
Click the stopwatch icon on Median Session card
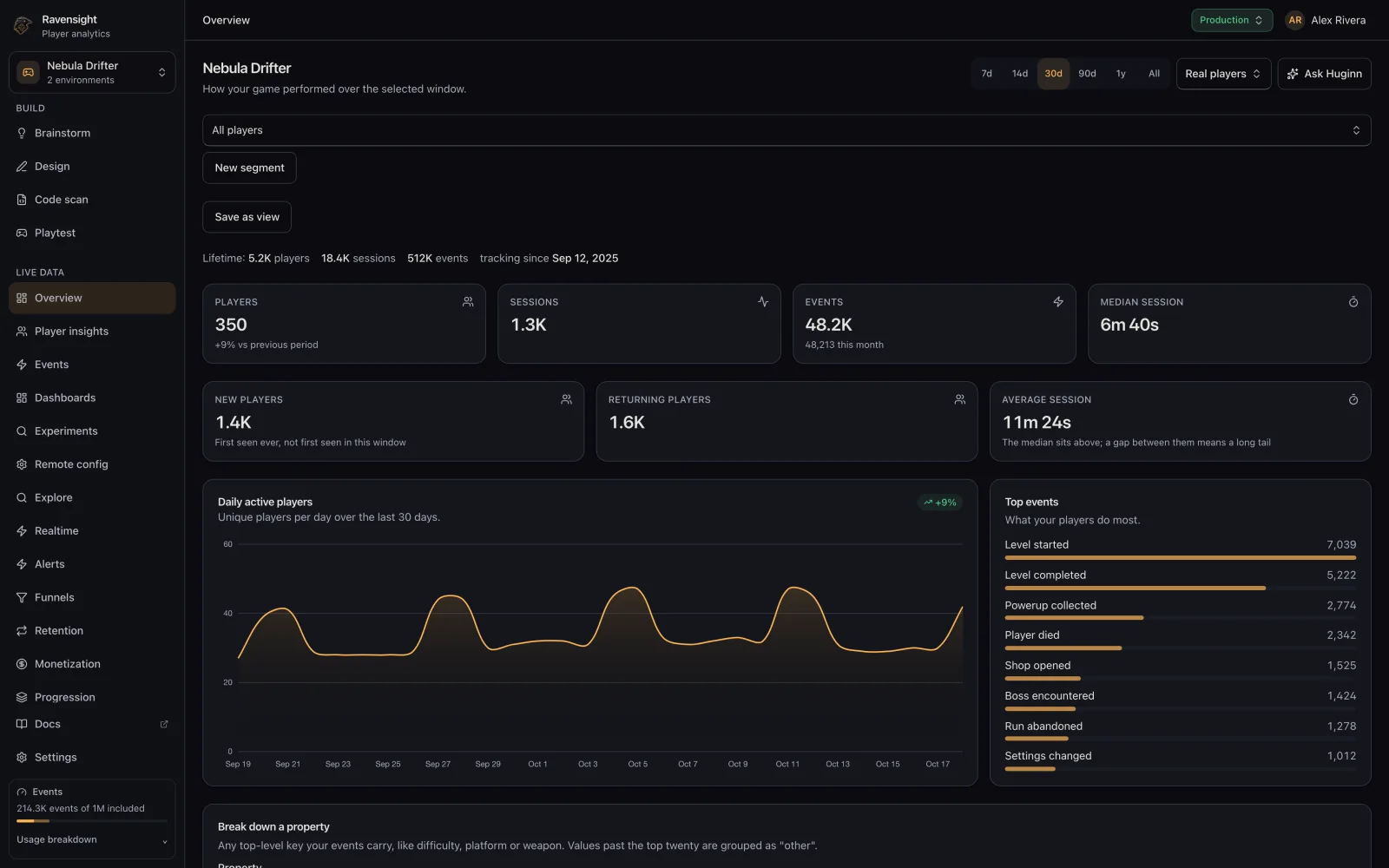click(1353, 302)
